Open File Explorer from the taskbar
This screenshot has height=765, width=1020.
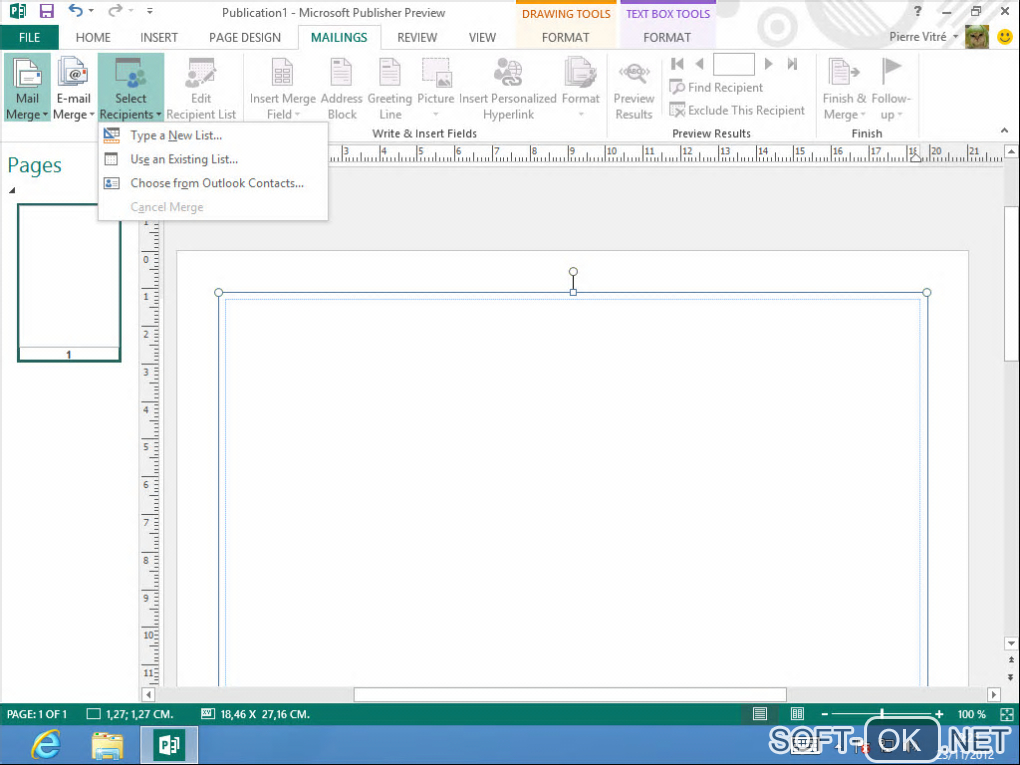107,745
